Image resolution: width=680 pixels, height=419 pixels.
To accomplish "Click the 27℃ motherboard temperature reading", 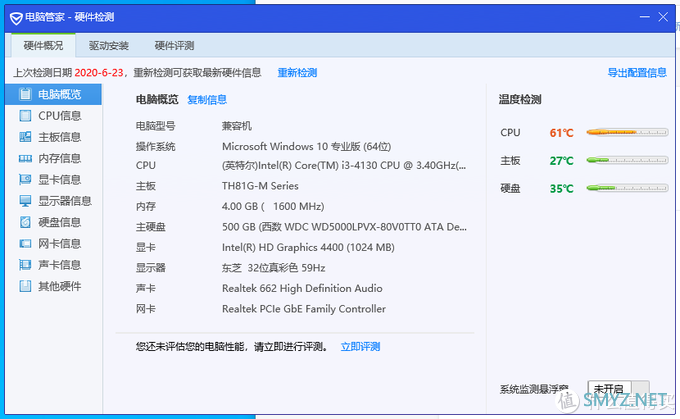I will tap(562, 161).
